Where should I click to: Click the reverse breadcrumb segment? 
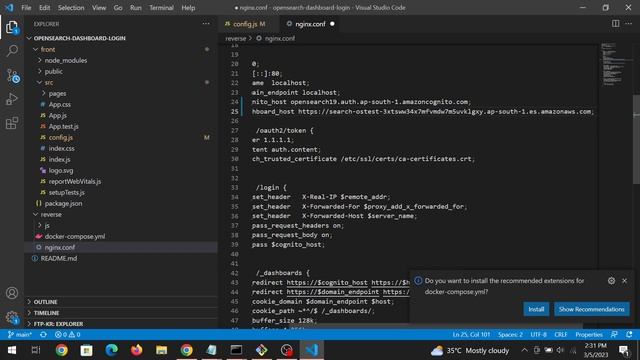point(236,38)
